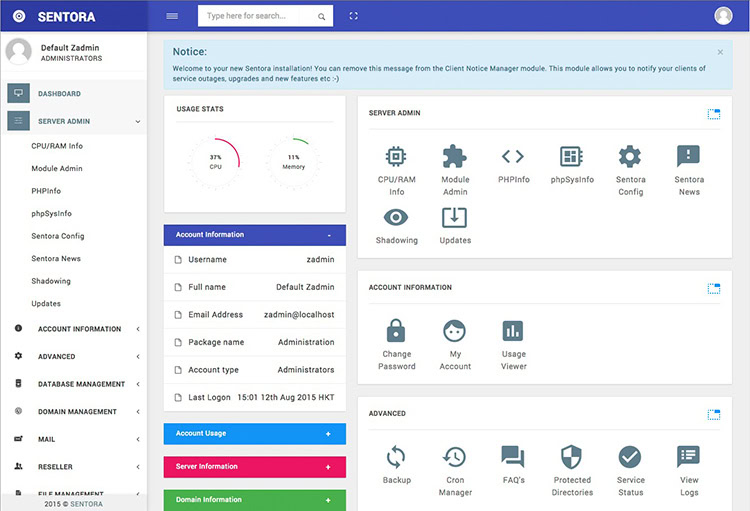Screen dimensions: 750x511
Task: Click the Memory usage gauge
Action: [x=293, y=162]
